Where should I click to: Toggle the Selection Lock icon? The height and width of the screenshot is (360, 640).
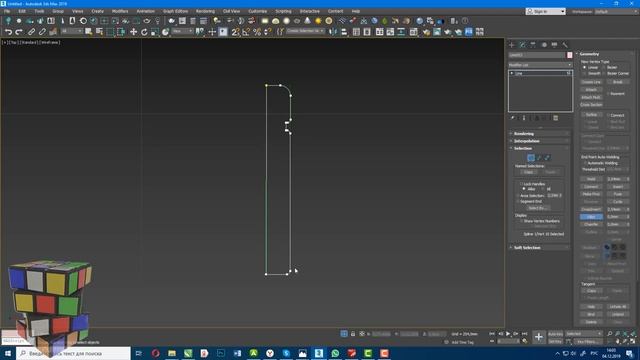pyautogui.click(x=353, y=334)
